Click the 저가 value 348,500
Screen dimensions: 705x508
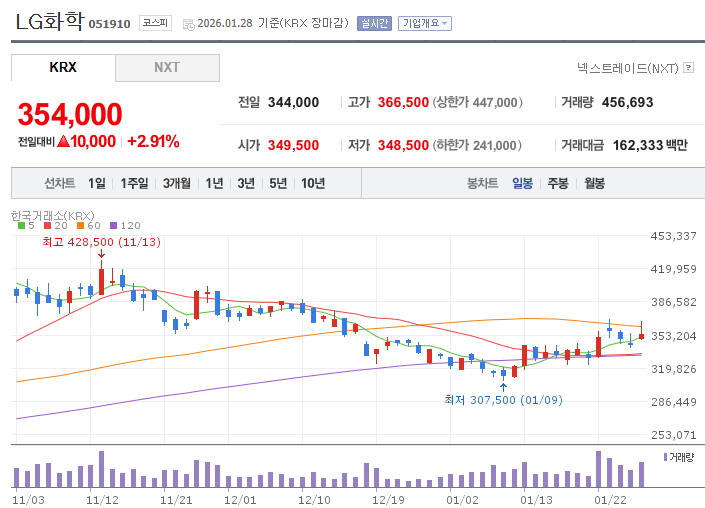click(x=403, y=145)
